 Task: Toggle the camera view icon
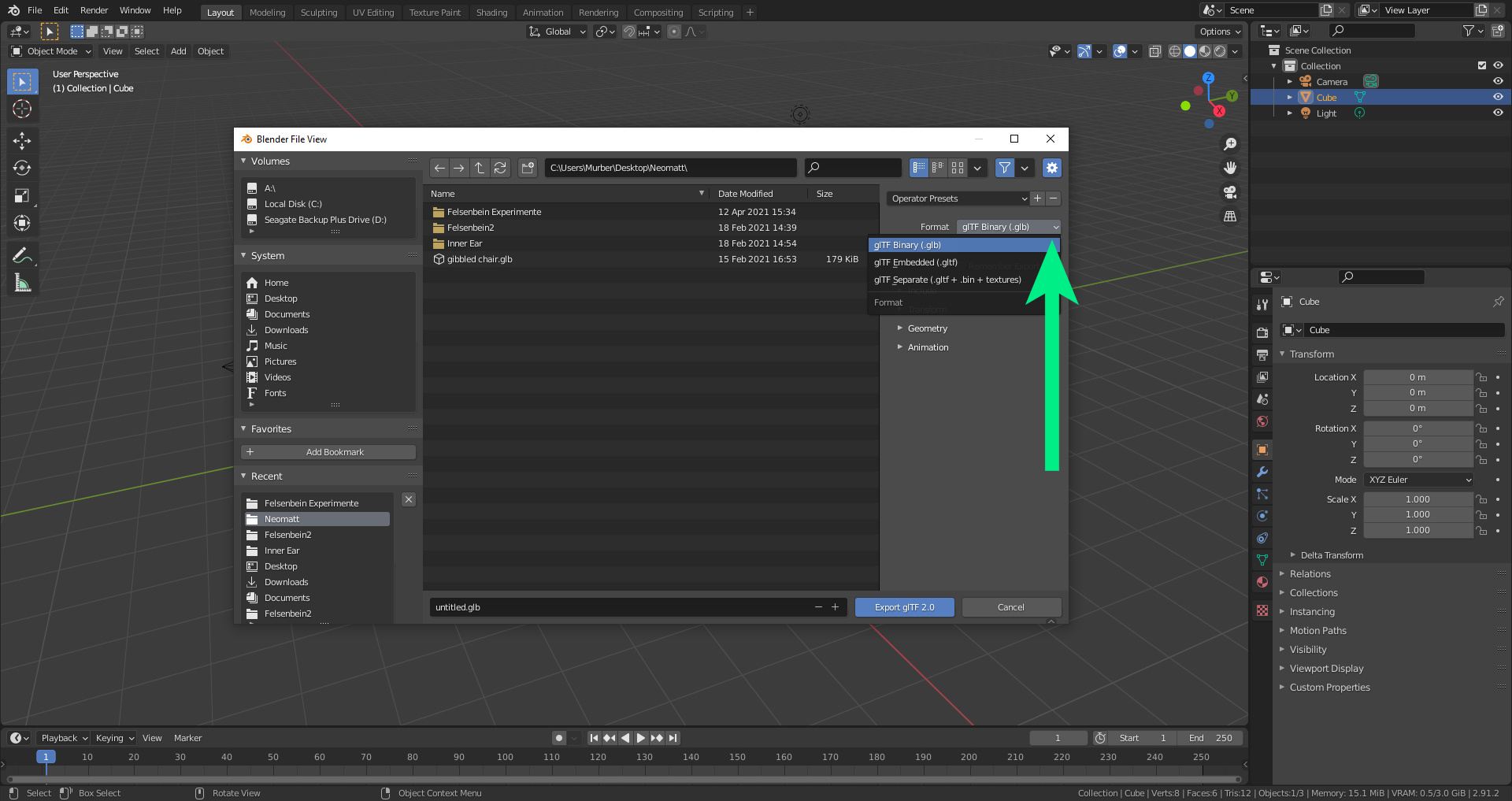(1229, 192)
